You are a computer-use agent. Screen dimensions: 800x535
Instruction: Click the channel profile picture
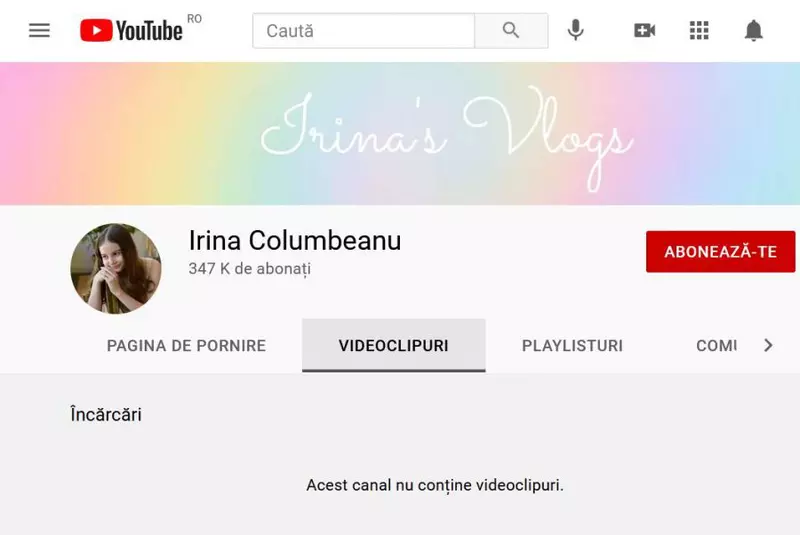[116, 268]
